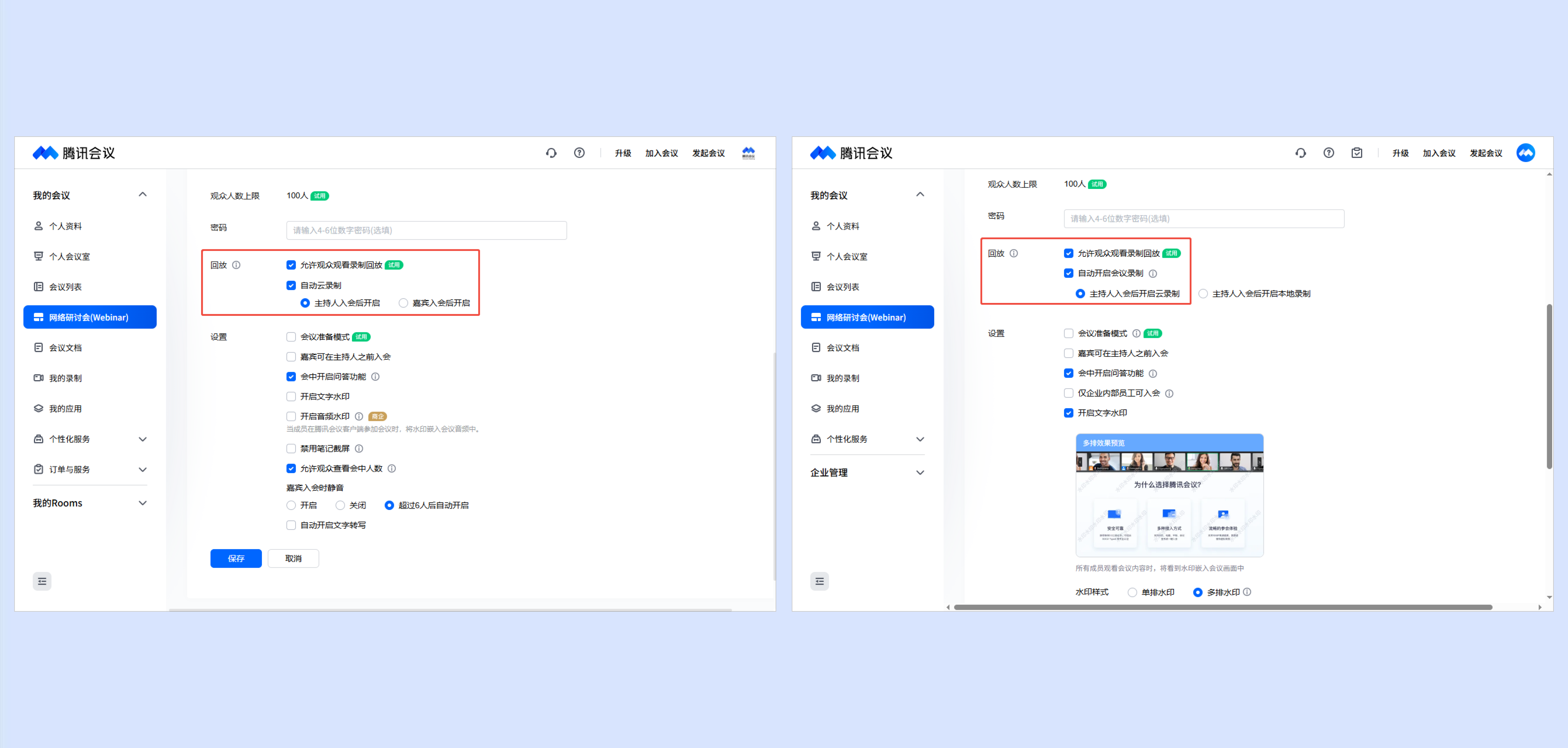Select 单排水印 watermark style
The height and width of the screenshot is (748, 1568).
point(1131,592)
